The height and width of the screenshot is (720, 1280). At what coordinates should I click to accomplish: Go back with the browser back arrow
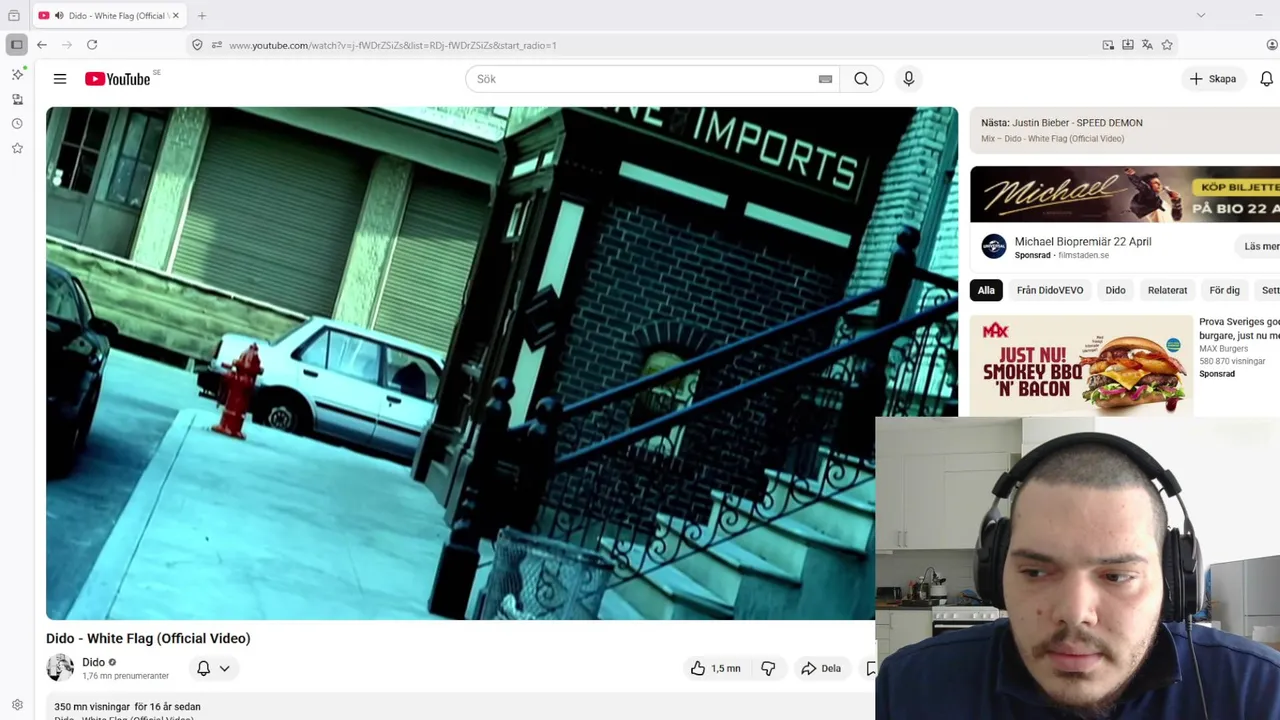tap(41, 45)
